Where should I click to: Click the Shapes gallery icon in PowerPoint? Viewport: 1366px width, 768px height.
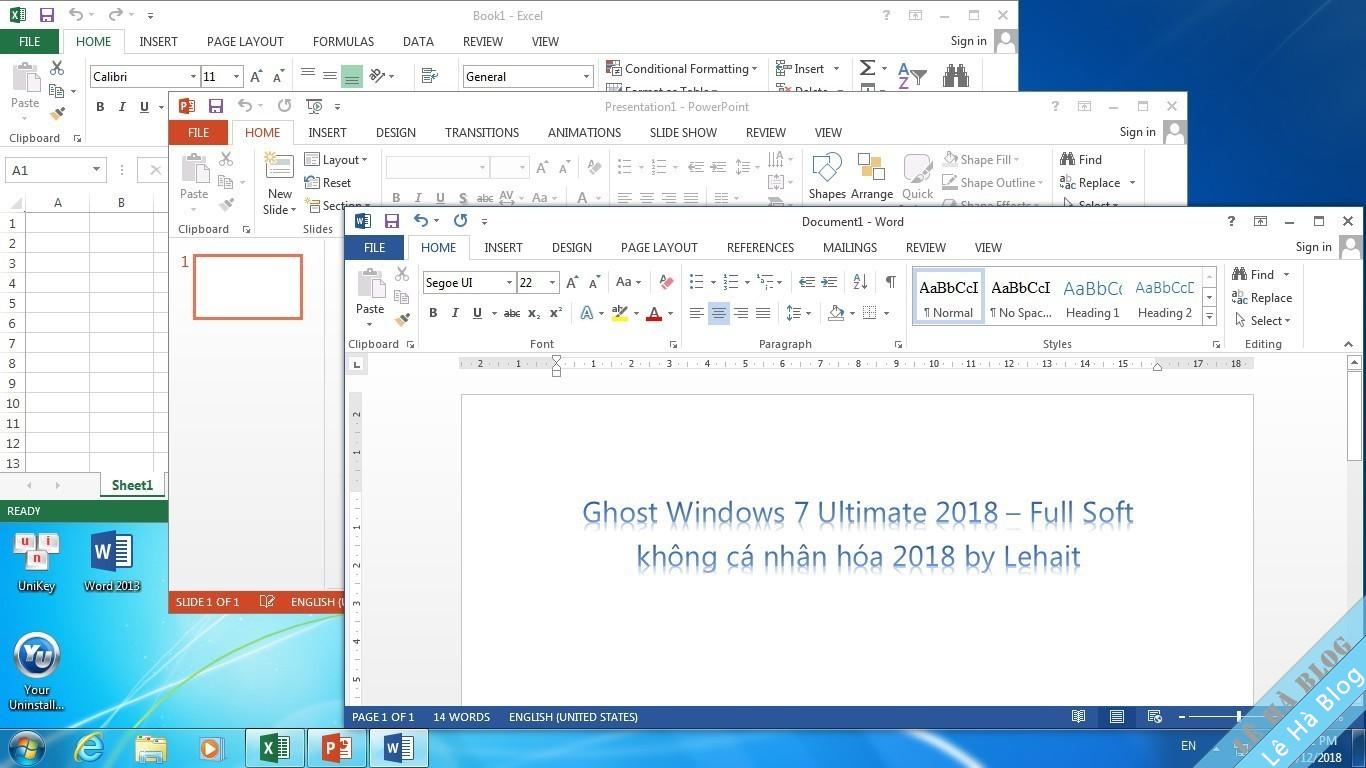click(x=827, y=168)
